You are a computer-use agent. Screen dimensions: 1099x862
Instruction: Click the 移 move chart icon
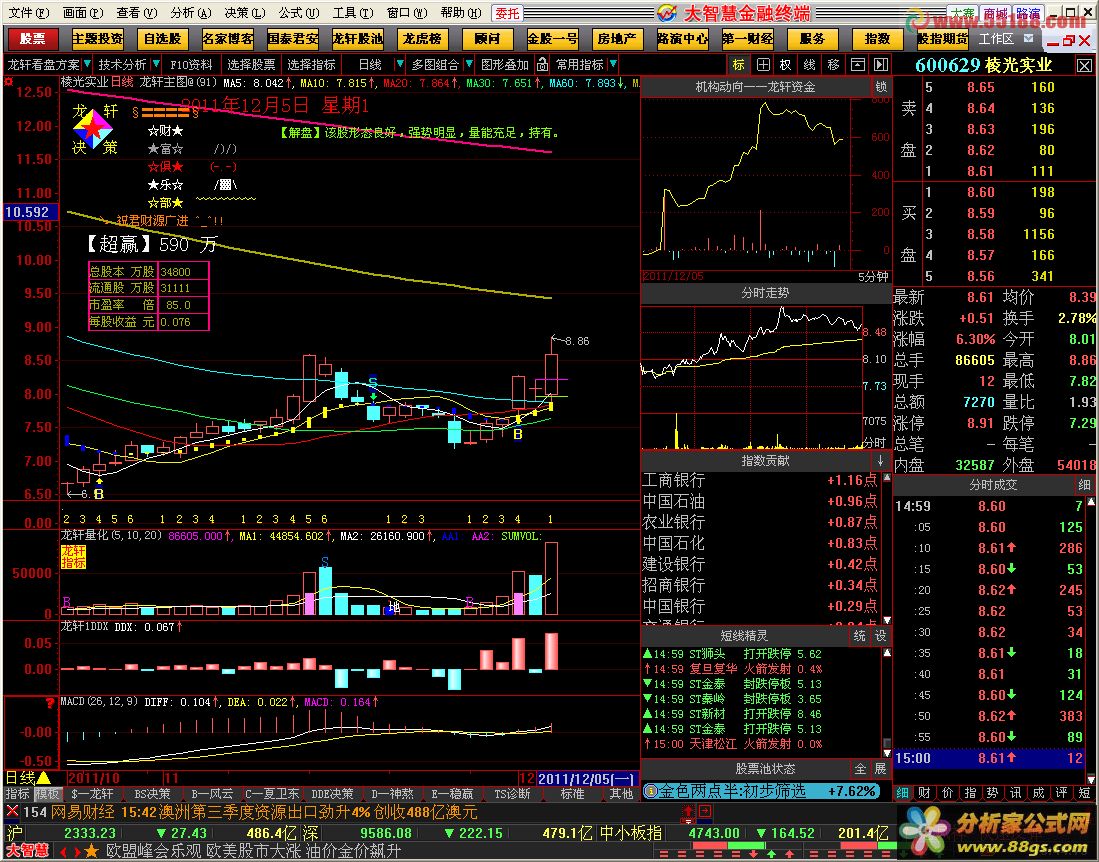pos(833,64)
